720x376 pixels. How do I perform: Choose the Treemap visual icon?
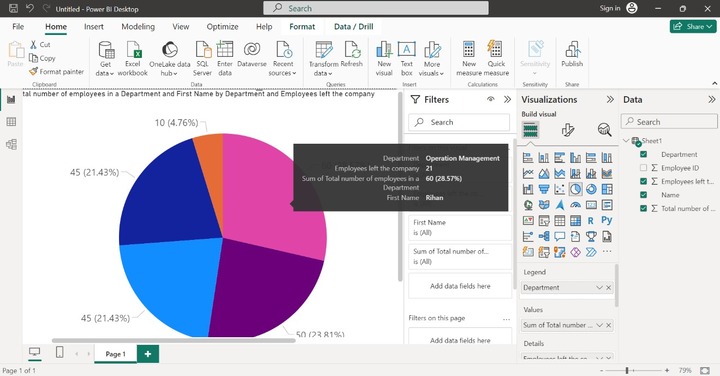(x=607, y=189)
